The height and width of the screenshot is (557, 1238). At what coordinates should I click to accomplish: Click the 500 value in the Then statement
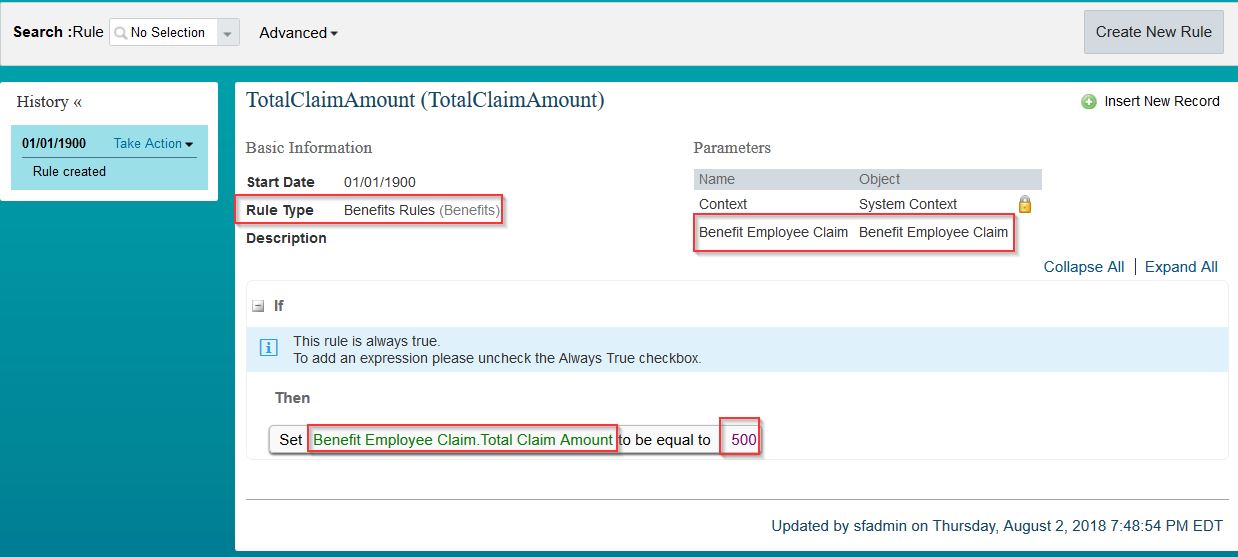coord(743,440)
